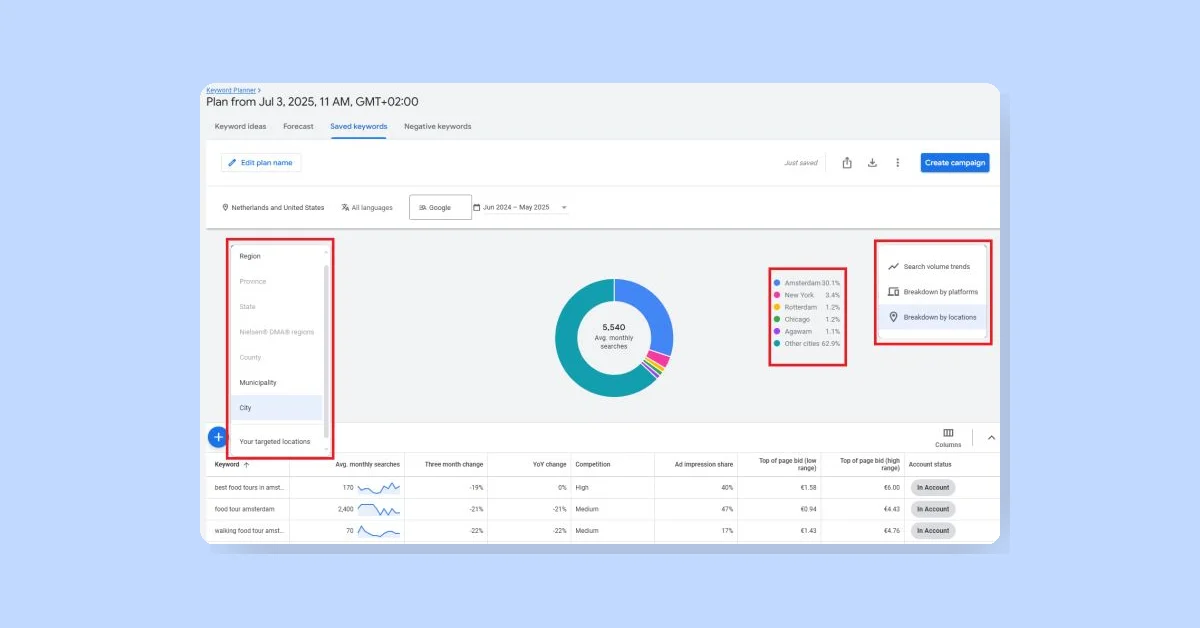The image size is (1200, 628).
Task: Open the Google search network selector
Action: [x=440, y=207]
